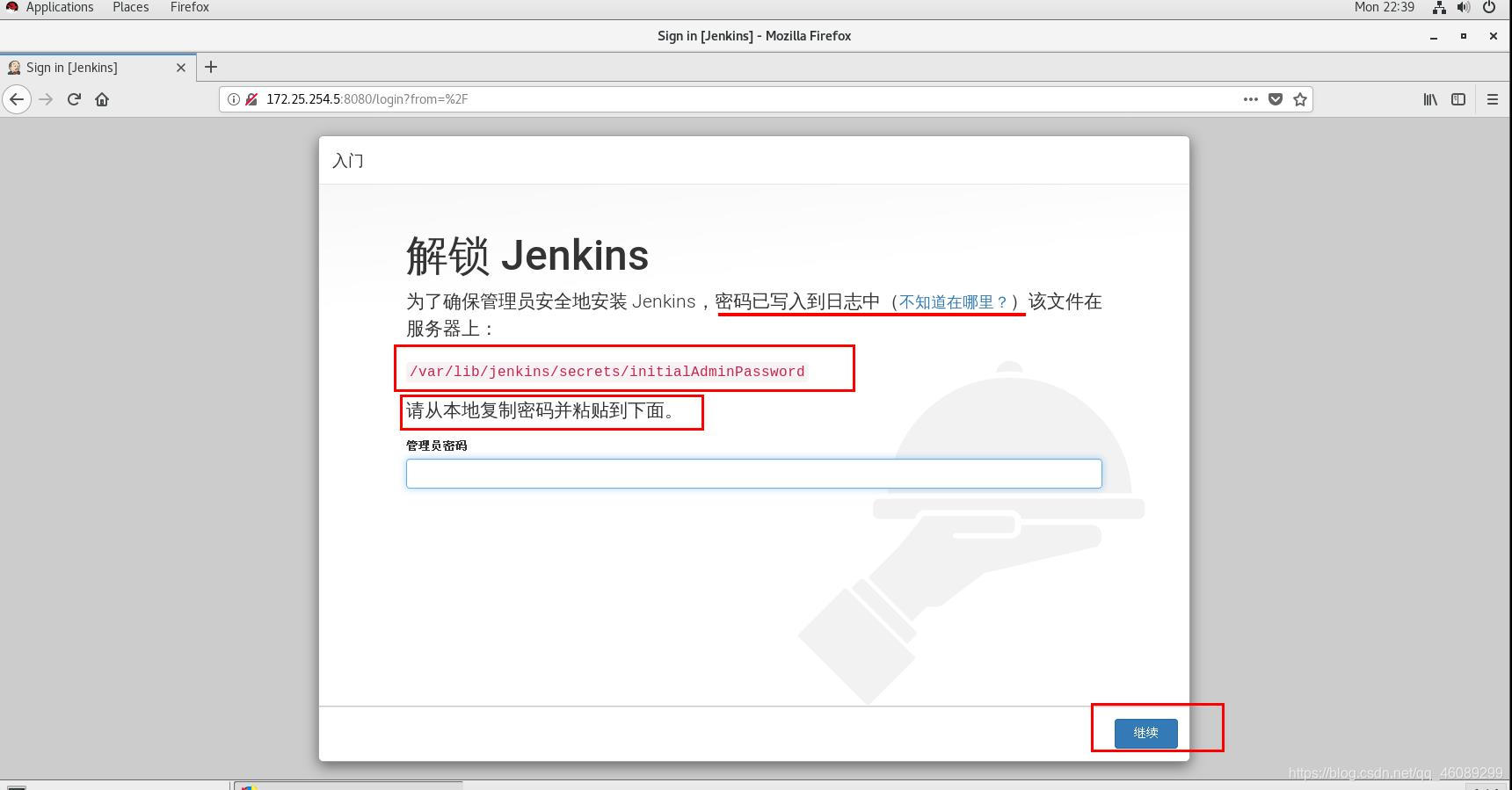The height and width of the screenshot is (790, 1512).
Task: Focus the 管理员密码 input field
Action: click(x=753, y=474)
